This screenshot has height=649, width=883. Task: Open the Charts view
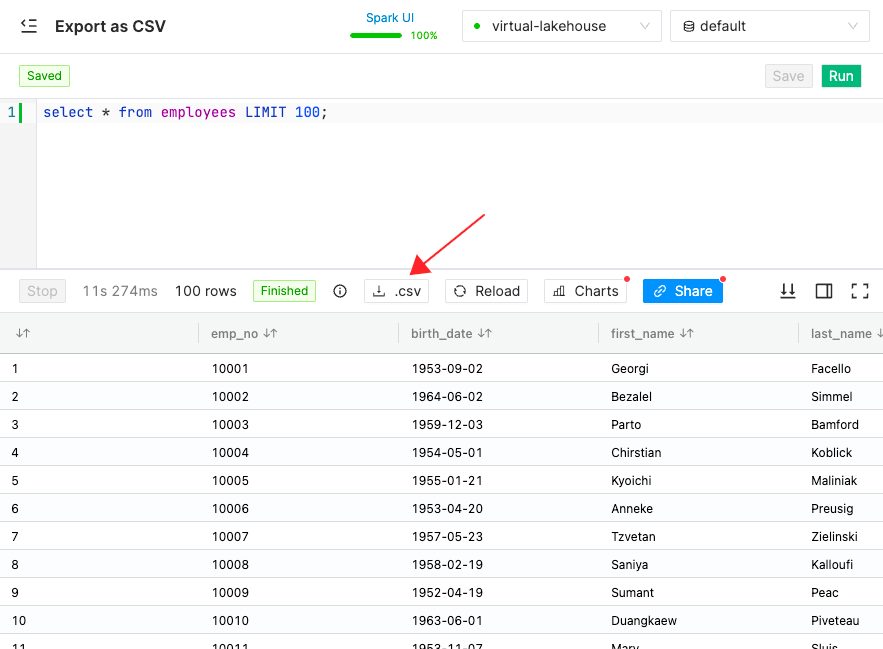click(x=586, y=291)
